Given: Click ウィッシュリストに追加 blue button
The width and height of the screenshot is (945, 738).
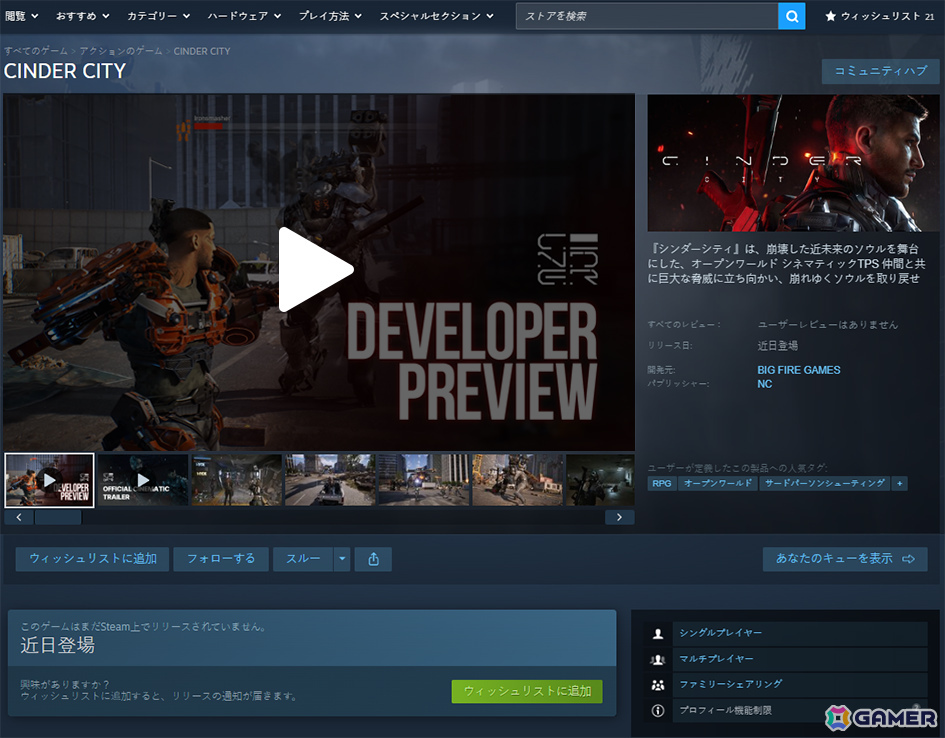Looking at the screenshot, I should [92, 559].
